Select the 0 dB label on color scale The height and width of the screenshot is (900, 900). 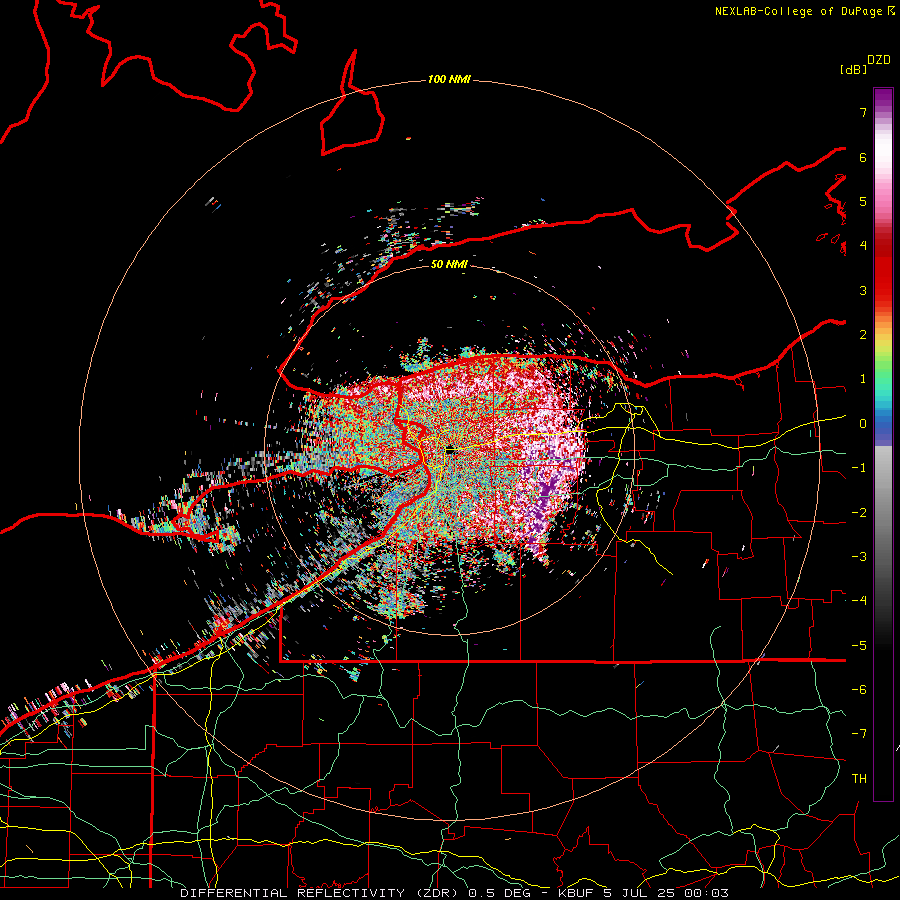pos(863,424)
